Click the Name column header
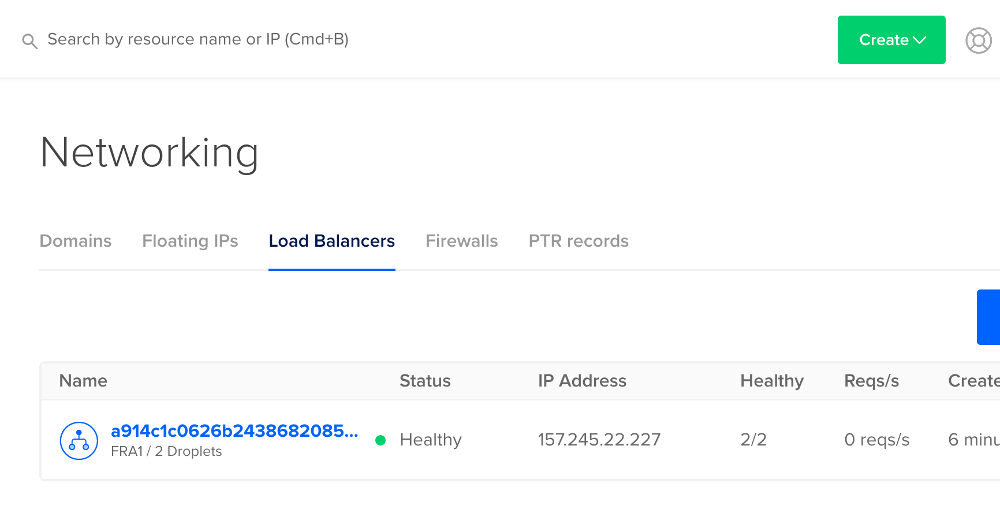Image resolution: width=1000 pixels, height=505 pixels. click(83, 381)
